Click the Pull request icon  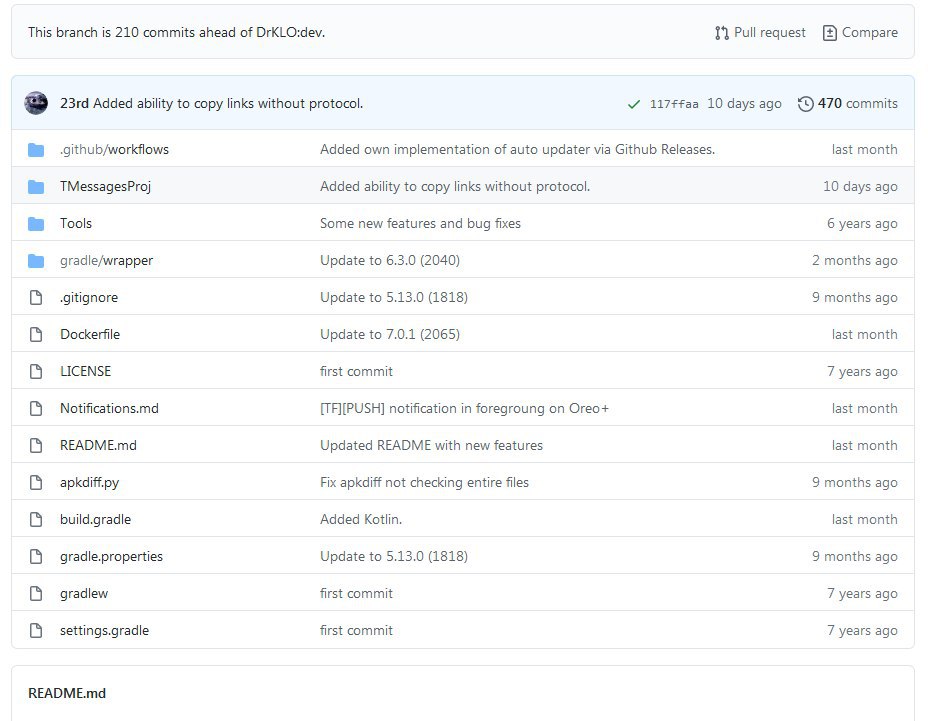tap(722, 33)
